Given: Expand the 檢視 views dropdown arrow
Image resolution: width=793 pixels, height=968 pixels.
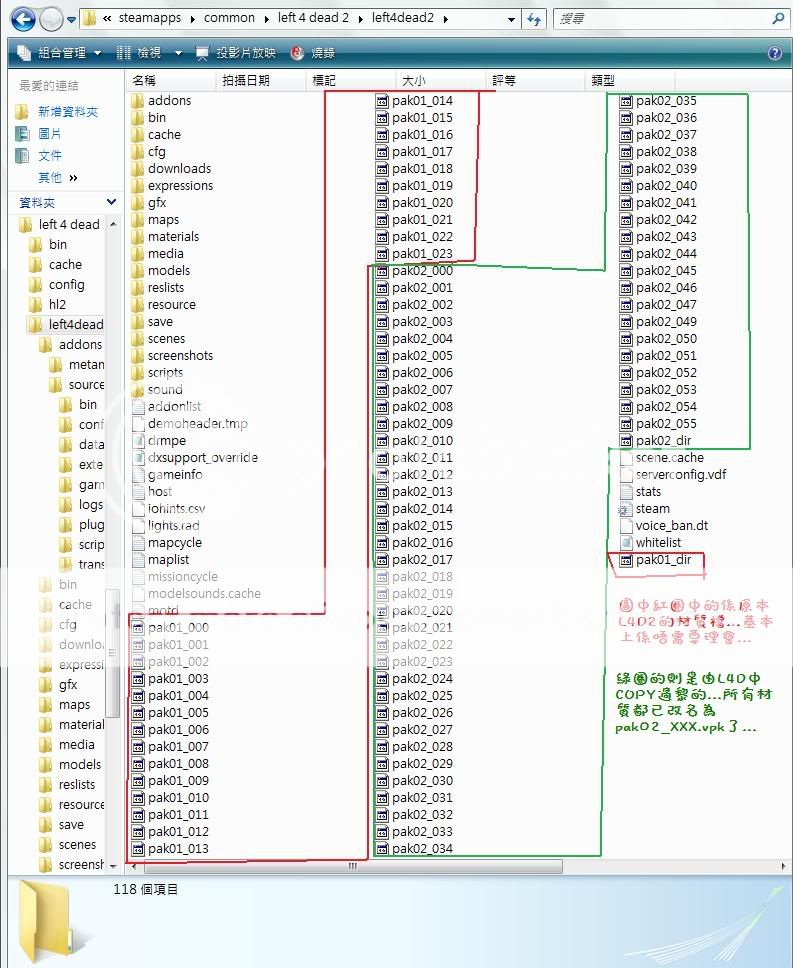Looking at the screenshot, I should [178, 53].
